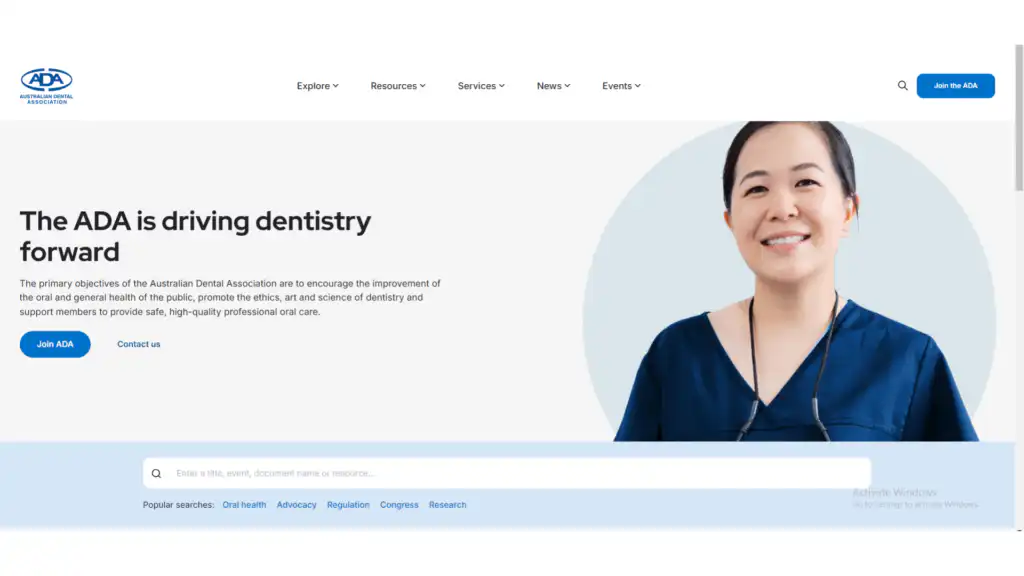This screenshot has width=1024, height=576.
Task: Click the magnifier icon inside the search bar
Action: tap(156, 474)
